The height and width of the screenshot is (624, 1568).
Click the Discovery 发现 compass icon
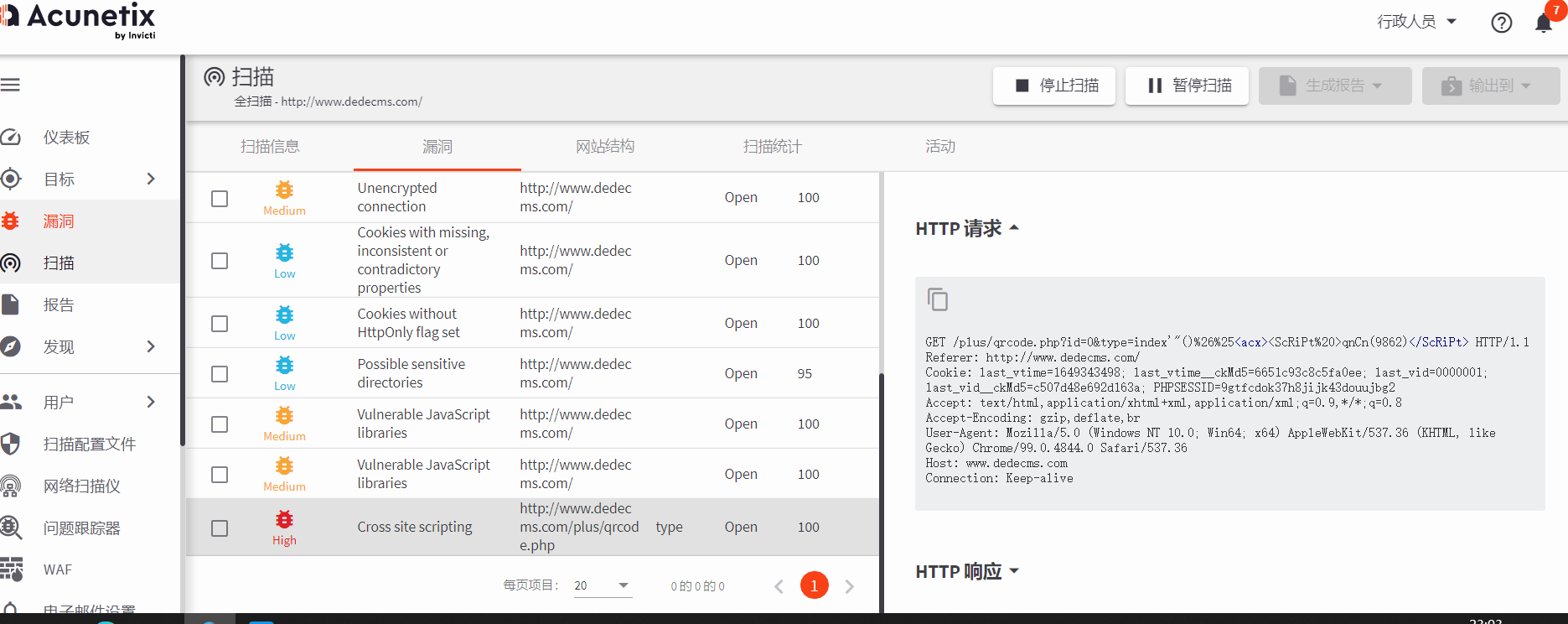(x=10, y=346)
